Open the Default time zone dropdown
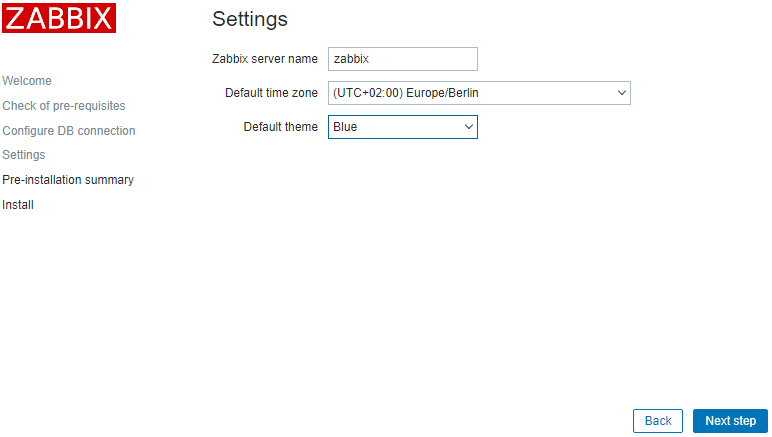The height and width of the screenshot is (437, 772). 478,93
